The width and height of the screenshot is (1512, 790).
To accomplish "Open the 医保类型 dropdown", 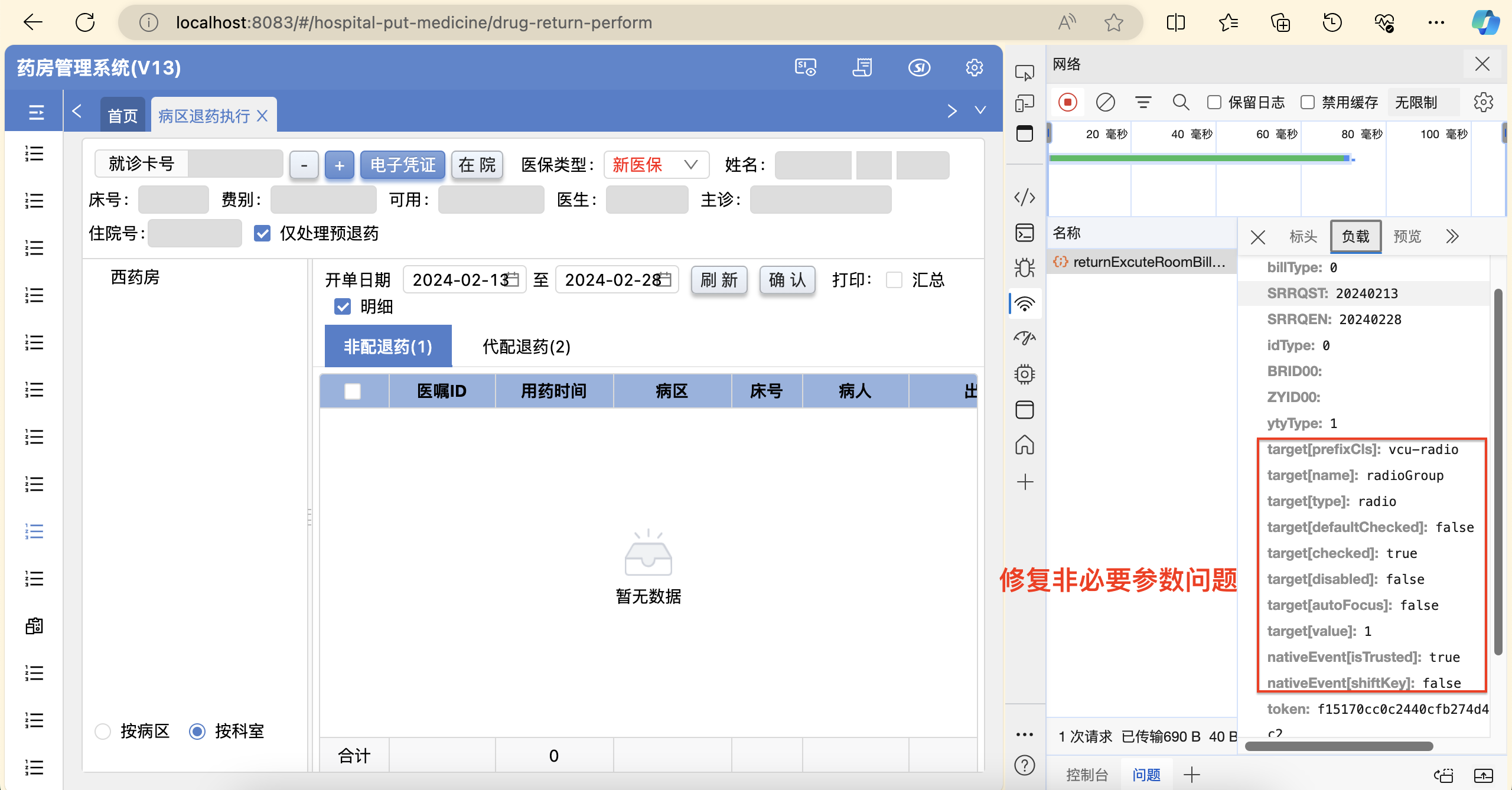I will [x=656, y=165].
